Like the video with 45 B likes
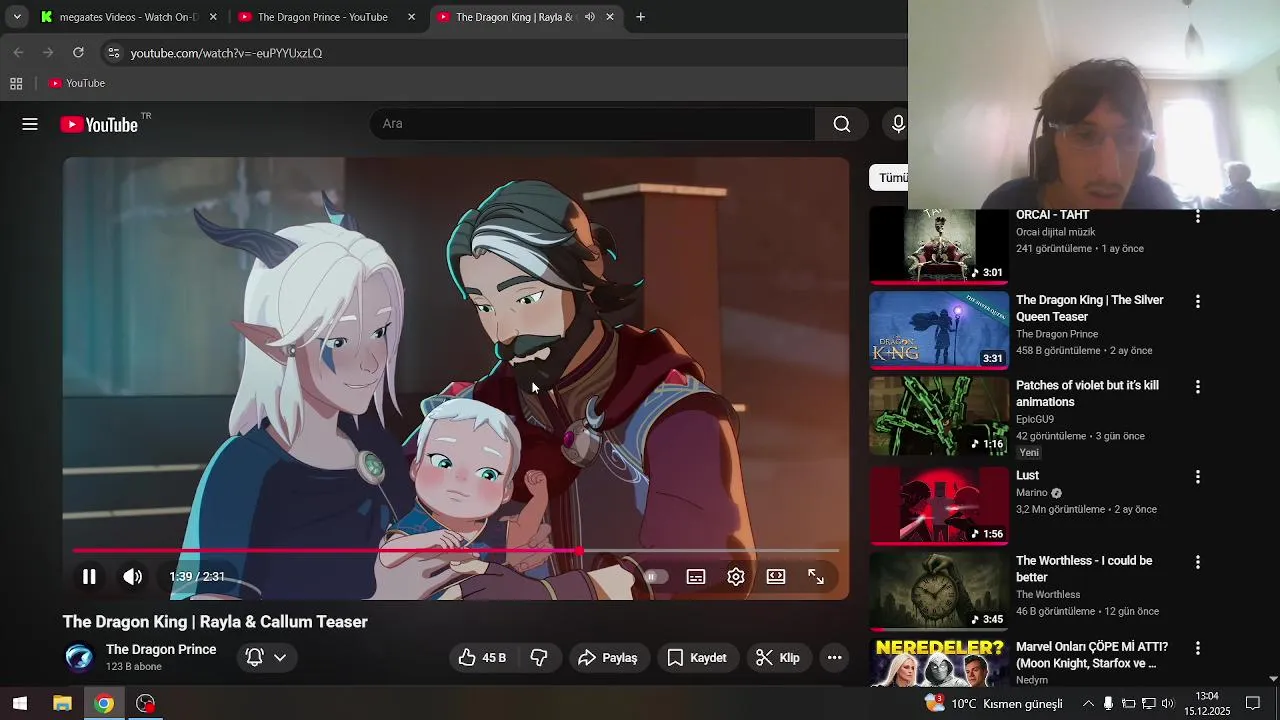Image resolution: width=1280 pixels, height=720 pixels. [482, 658]
